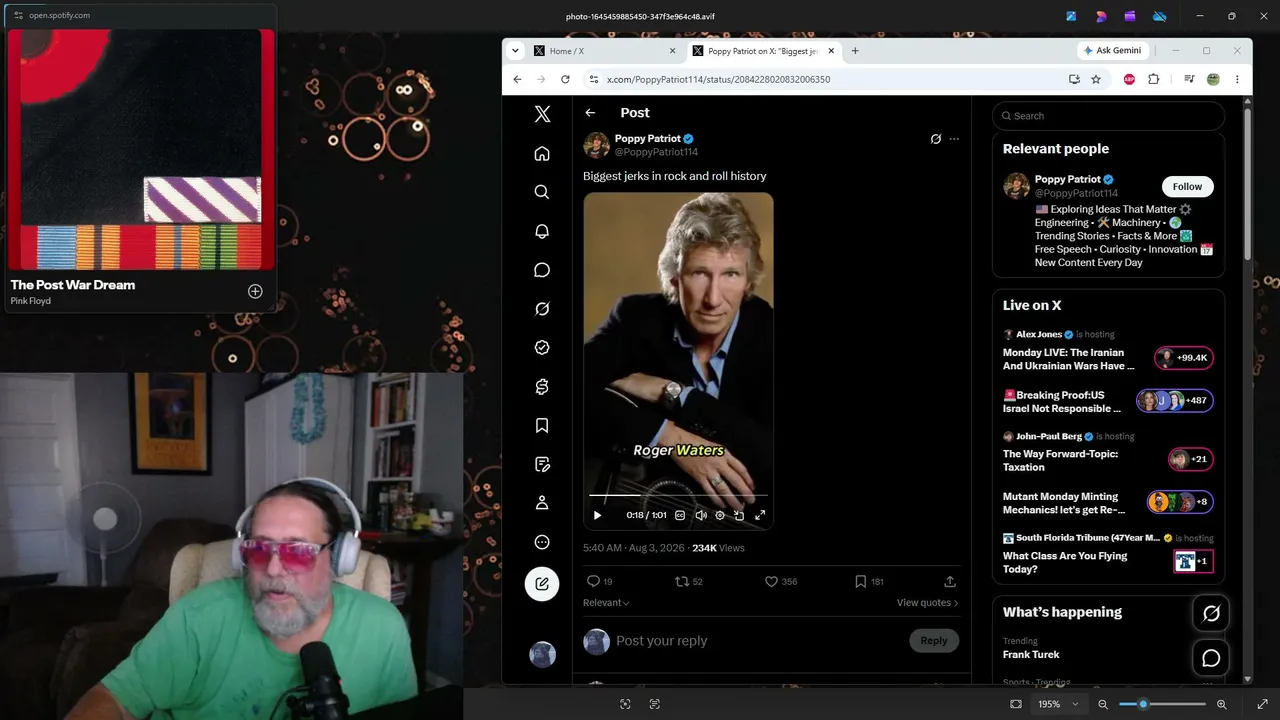
Task: Play the Roger Waters video
Action: [597, 515]
